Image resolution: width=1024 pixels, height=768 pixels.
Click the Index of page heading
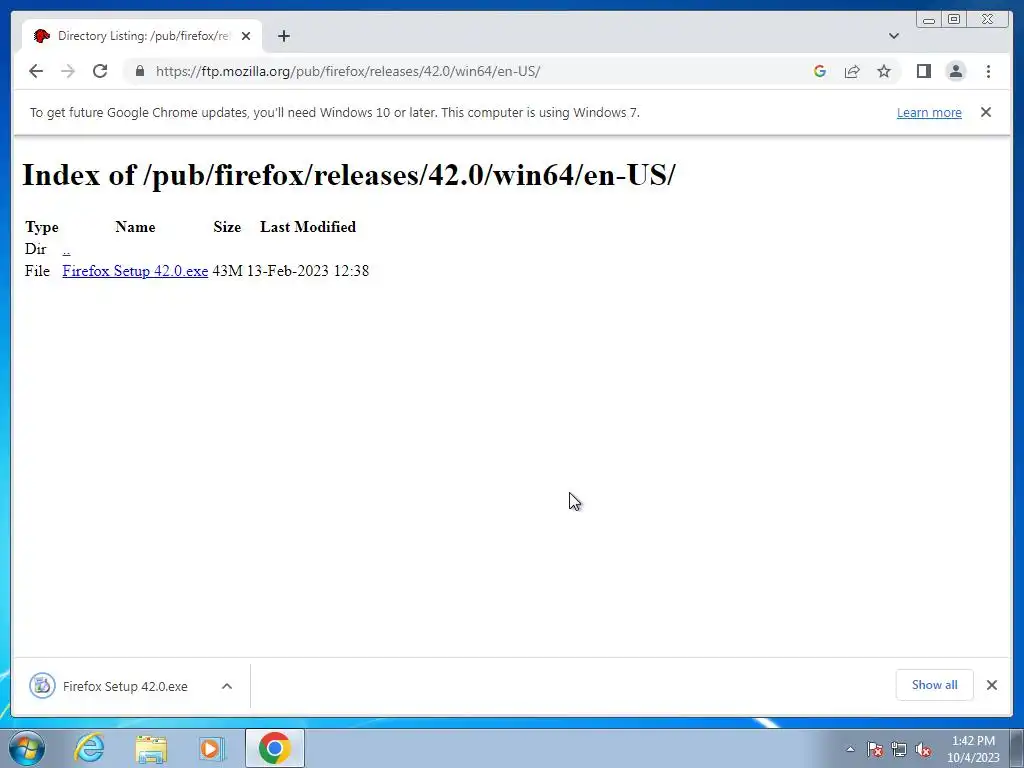(349, 175)
